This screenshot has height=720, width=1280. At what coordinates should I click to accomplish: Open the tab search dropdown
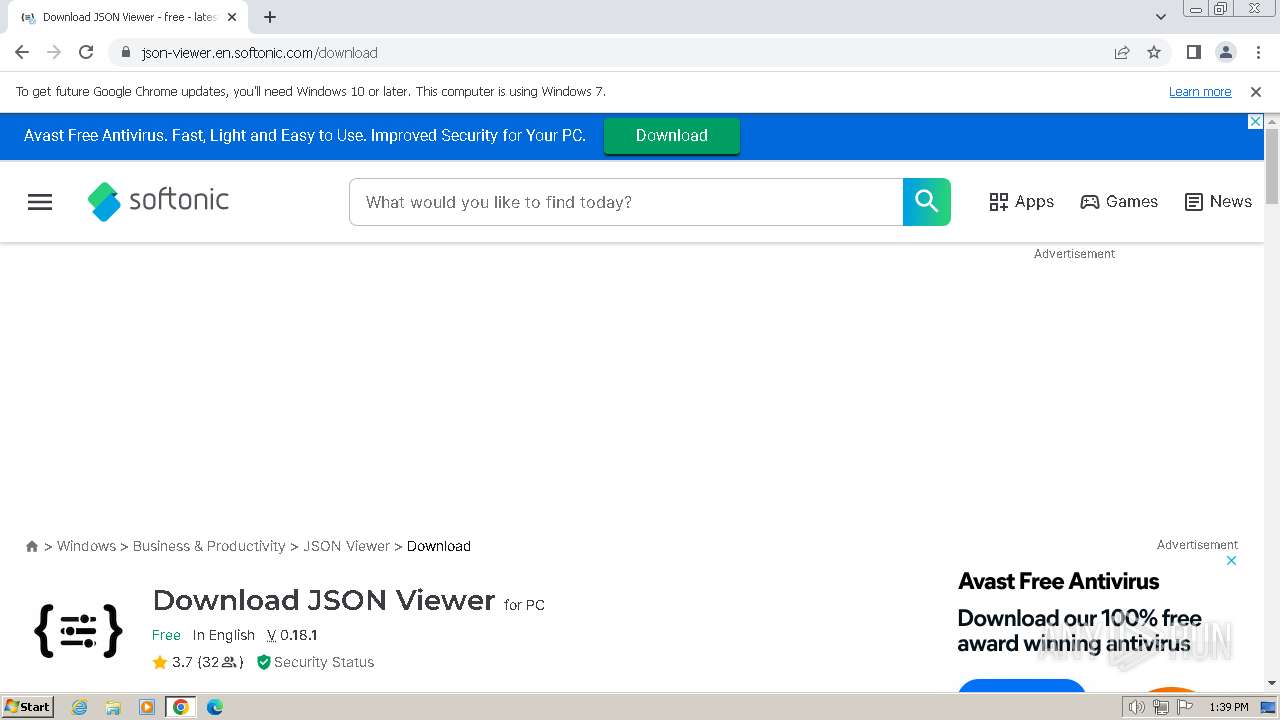click(1160, 17)
